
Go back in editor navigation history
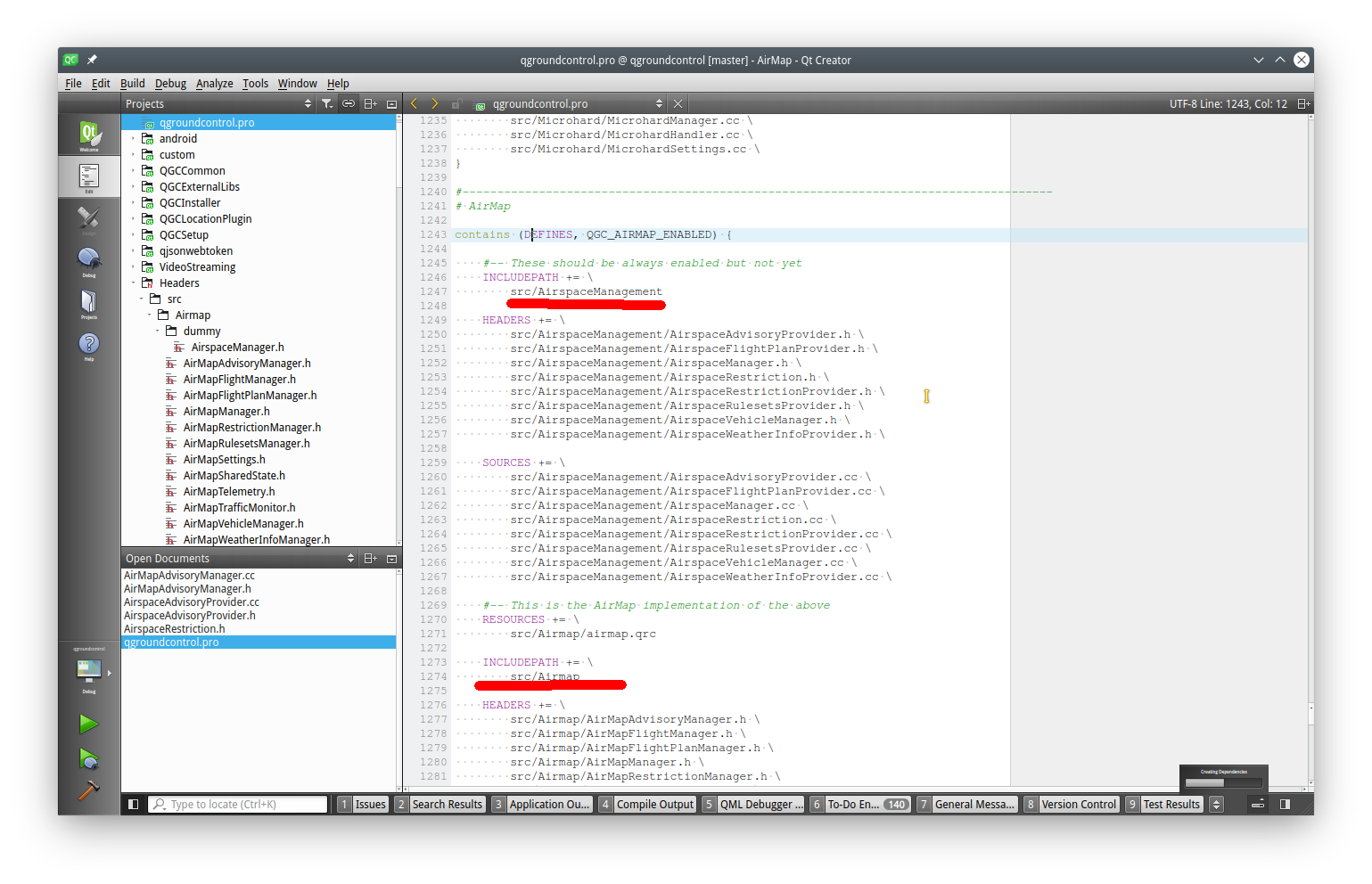414,104
